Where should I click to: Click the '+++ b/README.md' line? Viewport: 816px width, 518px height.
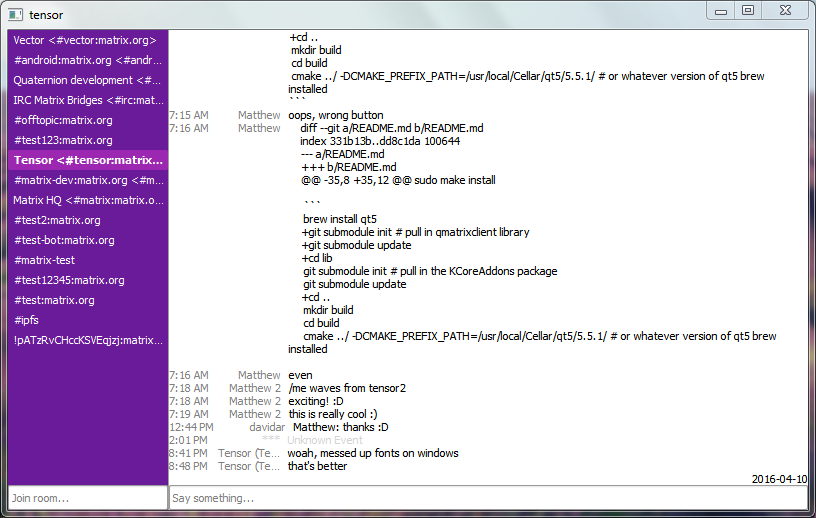coord(349,167)
